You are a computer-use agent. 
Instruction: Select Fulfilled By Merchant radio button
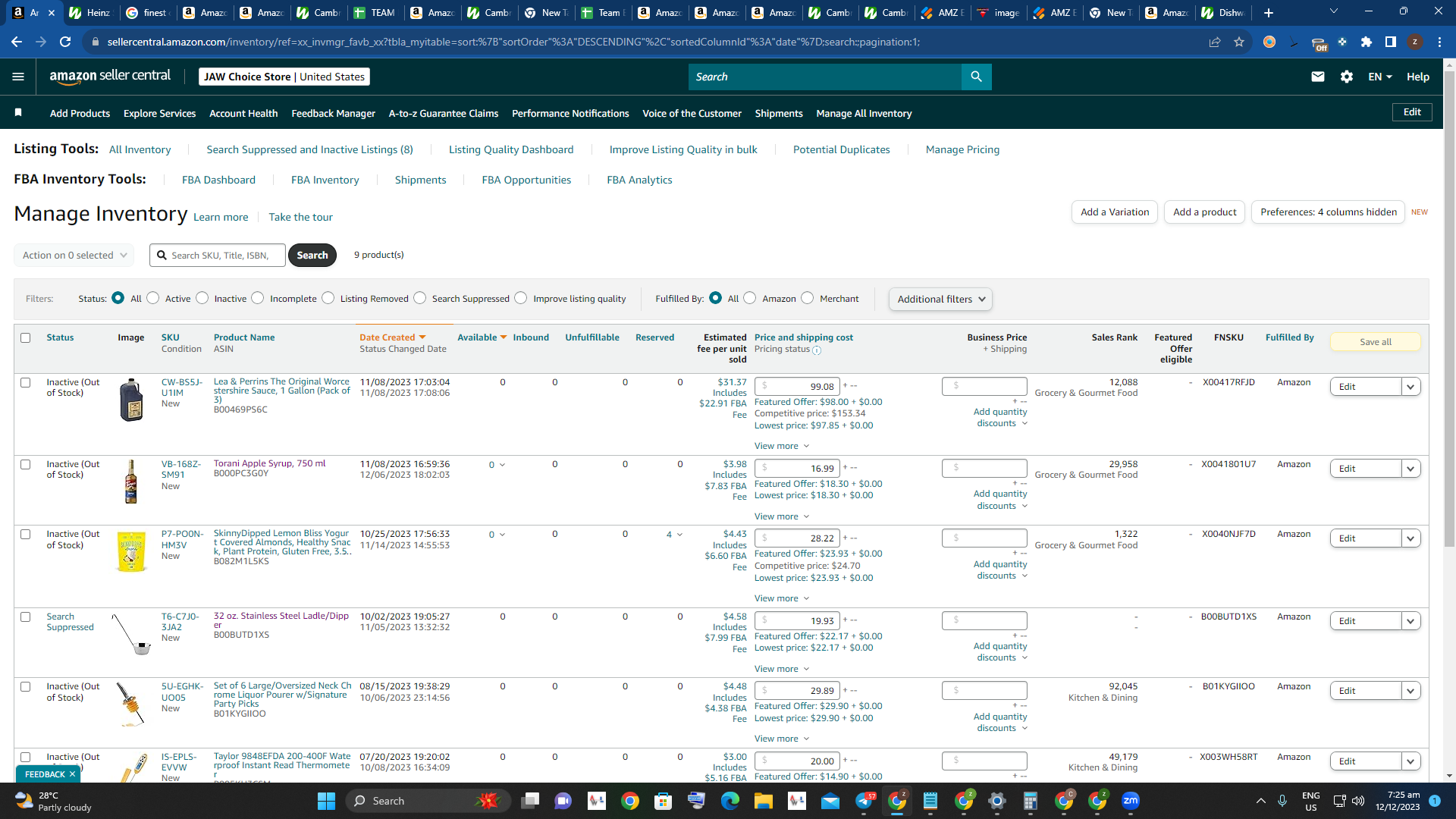click(x=808, y=298)
